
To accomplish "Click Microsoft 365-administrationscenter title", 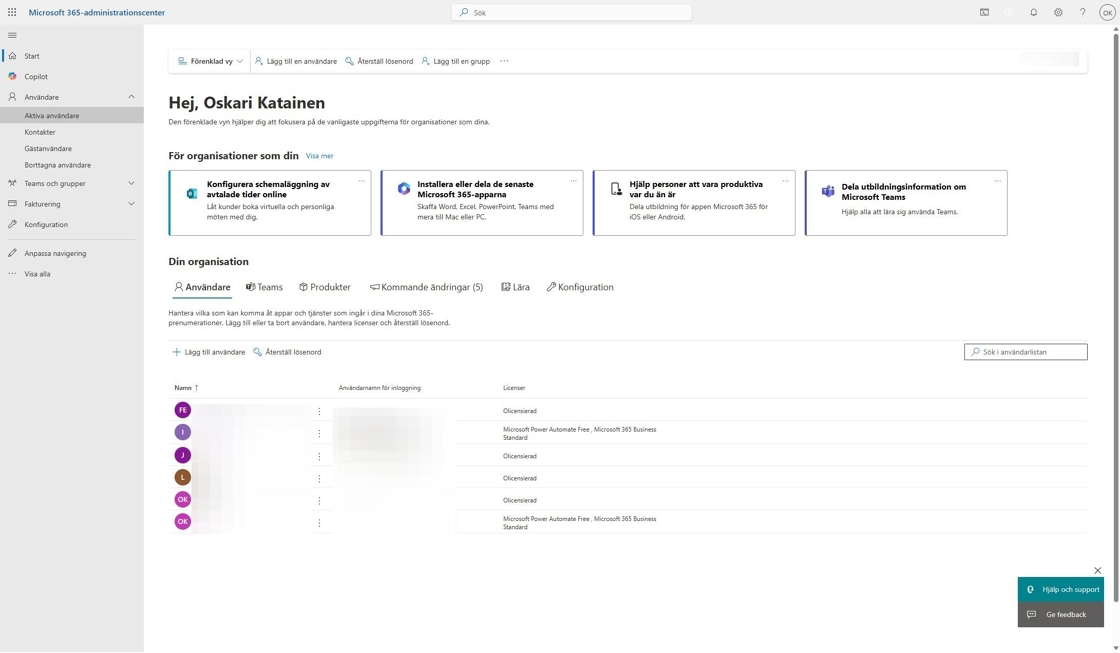I will [96, 12].
